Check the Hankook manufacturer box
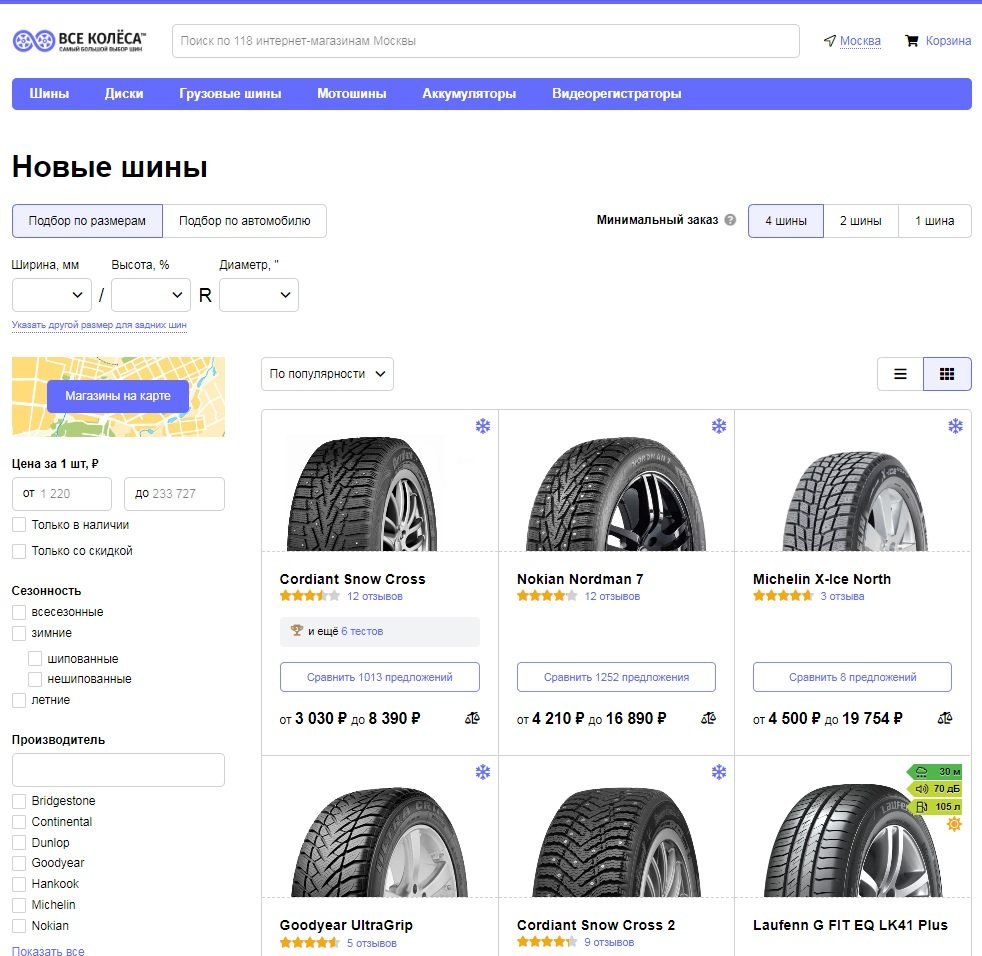The width and height of the screenshot is (982, 956). click(x=19, y=885)
